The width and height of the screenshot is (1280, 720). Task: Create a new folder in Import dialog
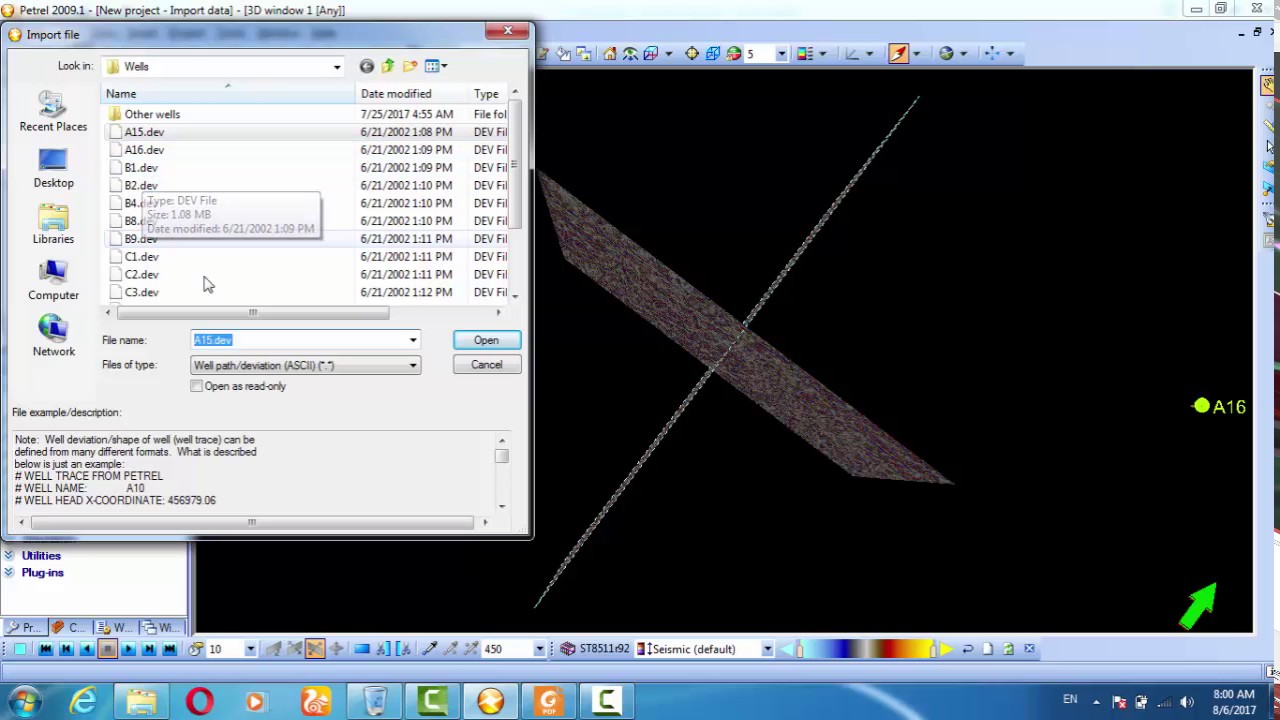click(410, 66)
